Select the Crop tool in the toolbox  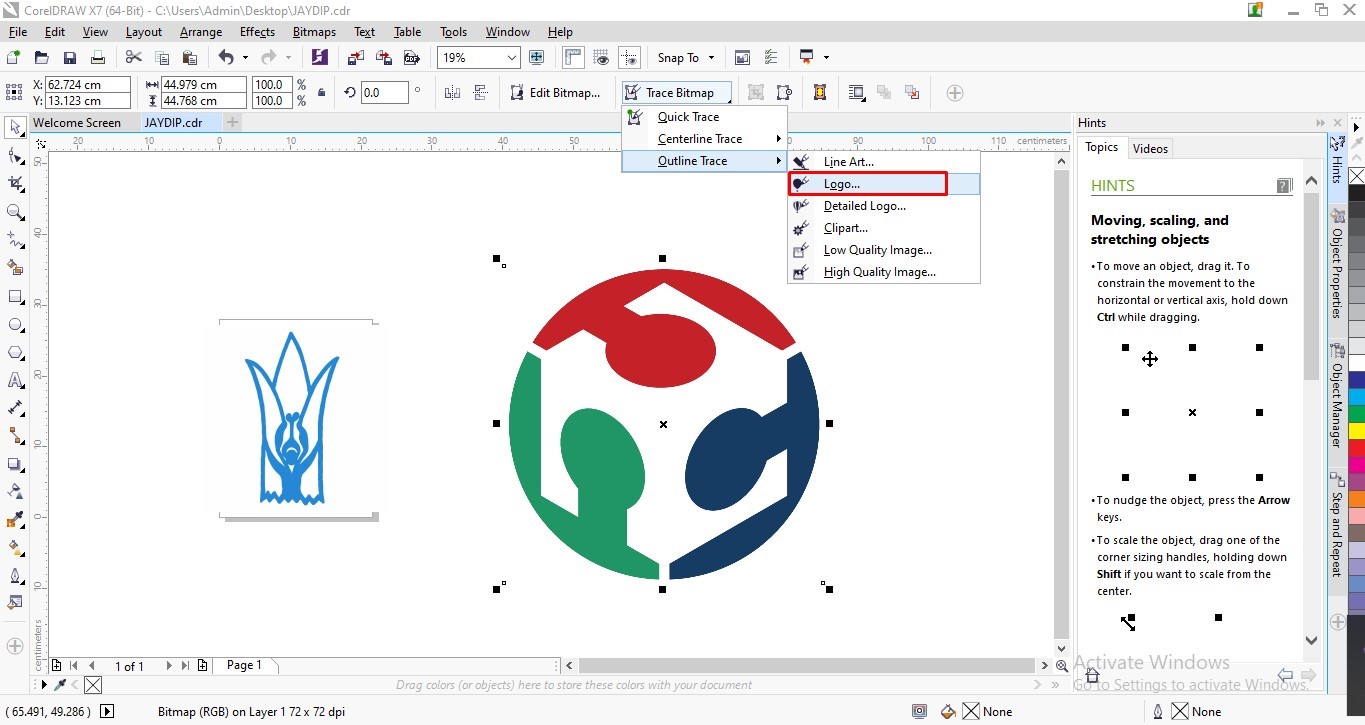pos(15,184)
